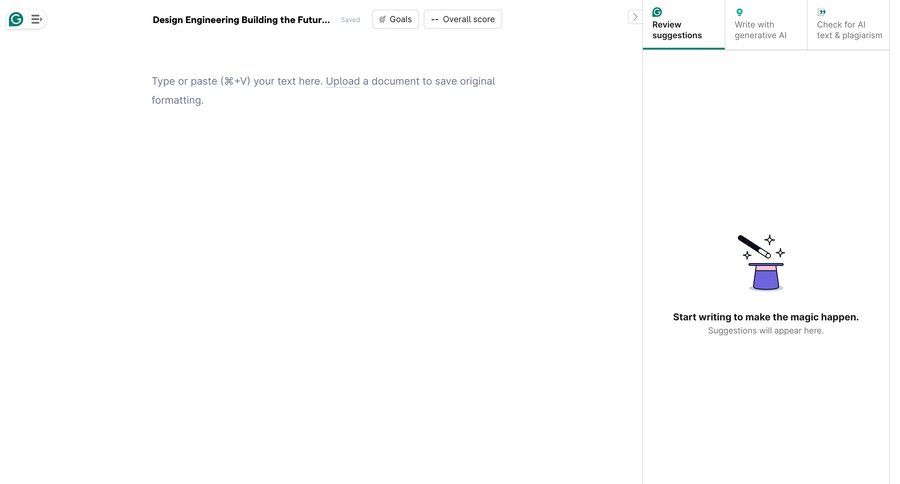Click into the text editor placeholder area

[323, 91]
